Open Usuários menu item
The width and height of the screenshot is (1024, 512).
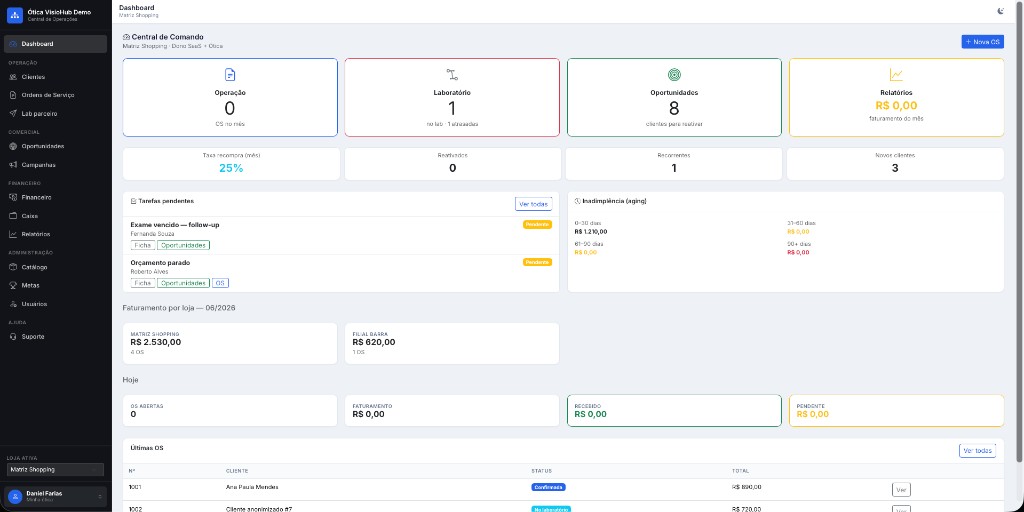(56, 304)
